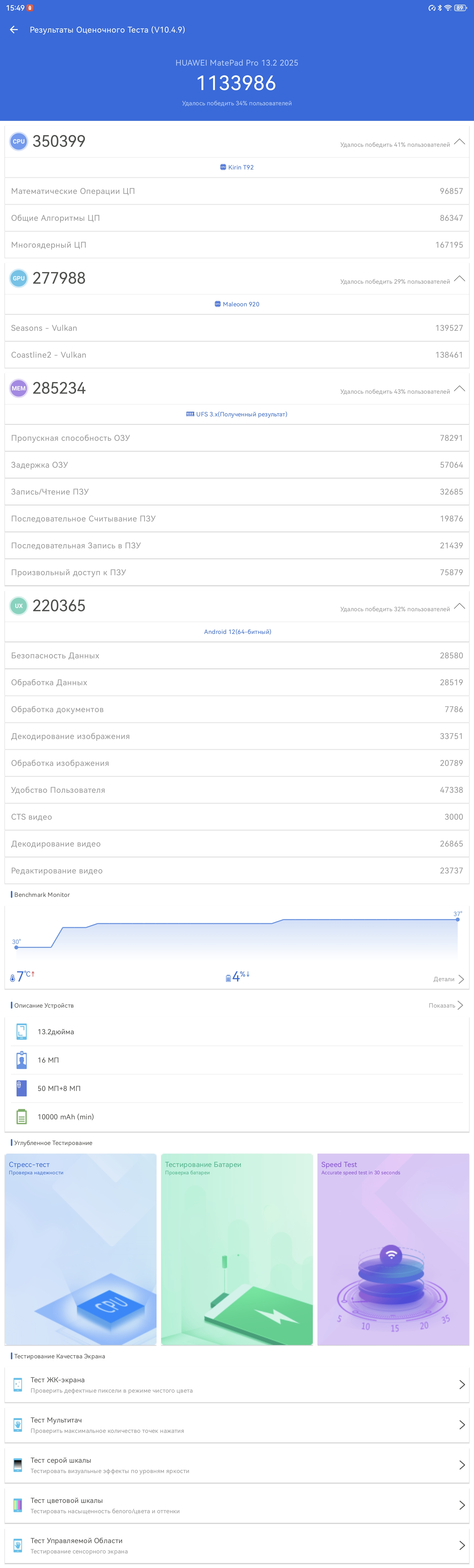Open the Тестирование Батареи card

pos(237,1250)
